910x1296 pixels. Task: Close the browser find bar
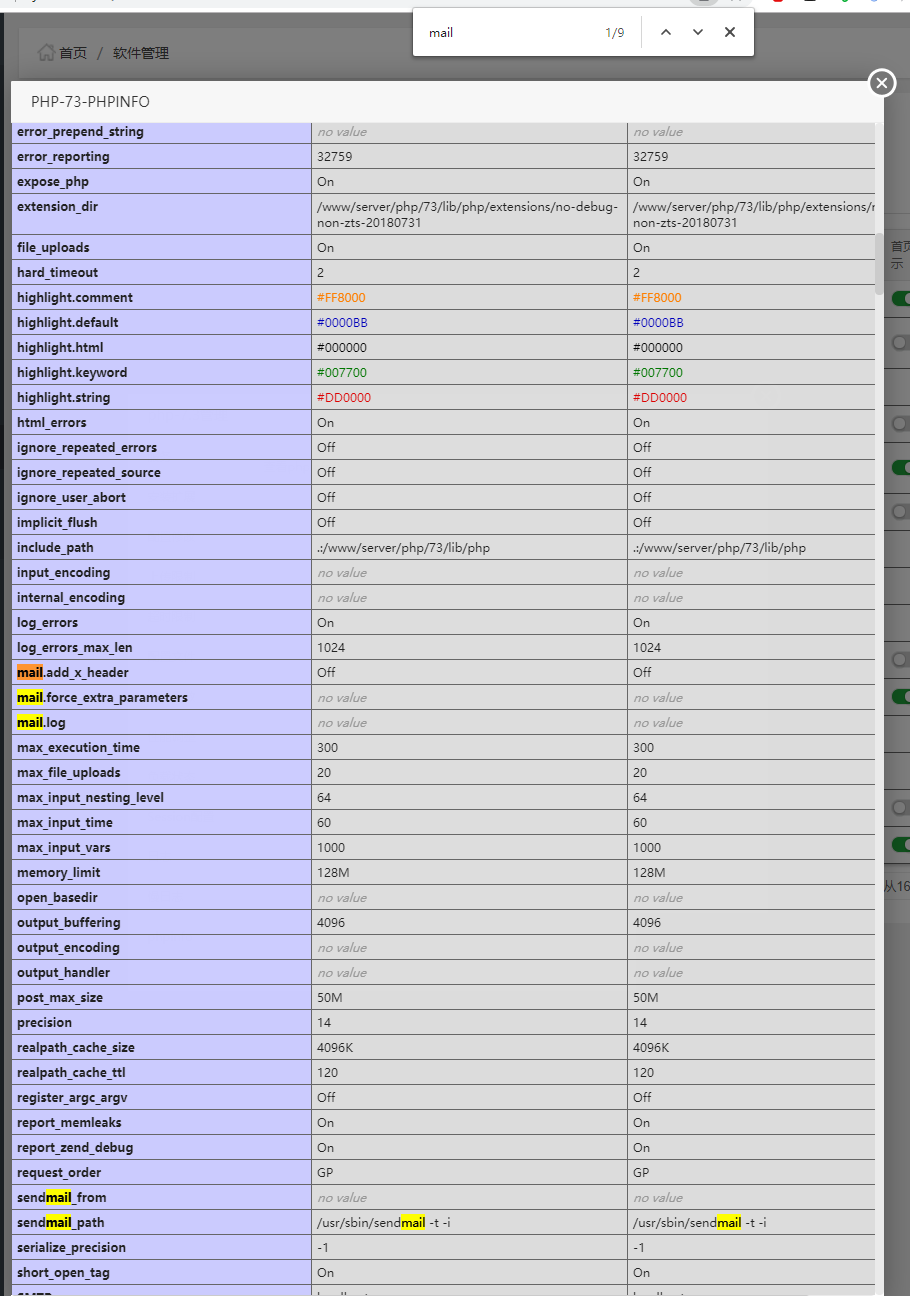click(730, 32)
